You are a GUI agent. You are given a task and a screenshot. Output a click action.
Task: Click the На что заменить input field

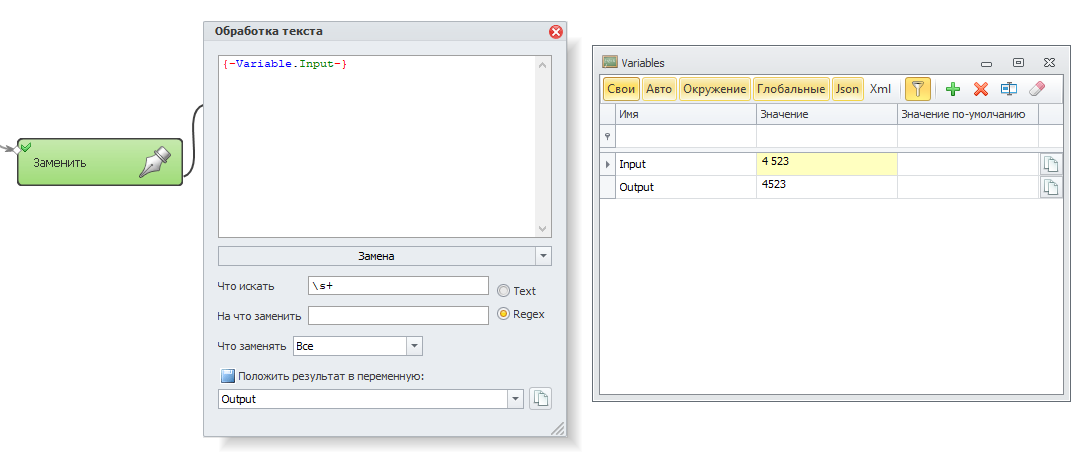(397, 316)
